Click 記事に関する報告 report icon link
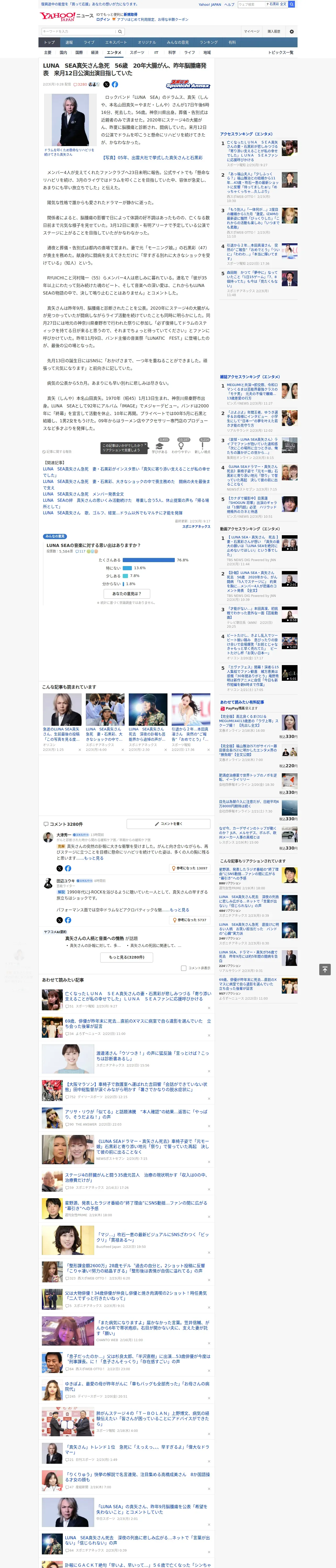 click(x=57, y=452)
